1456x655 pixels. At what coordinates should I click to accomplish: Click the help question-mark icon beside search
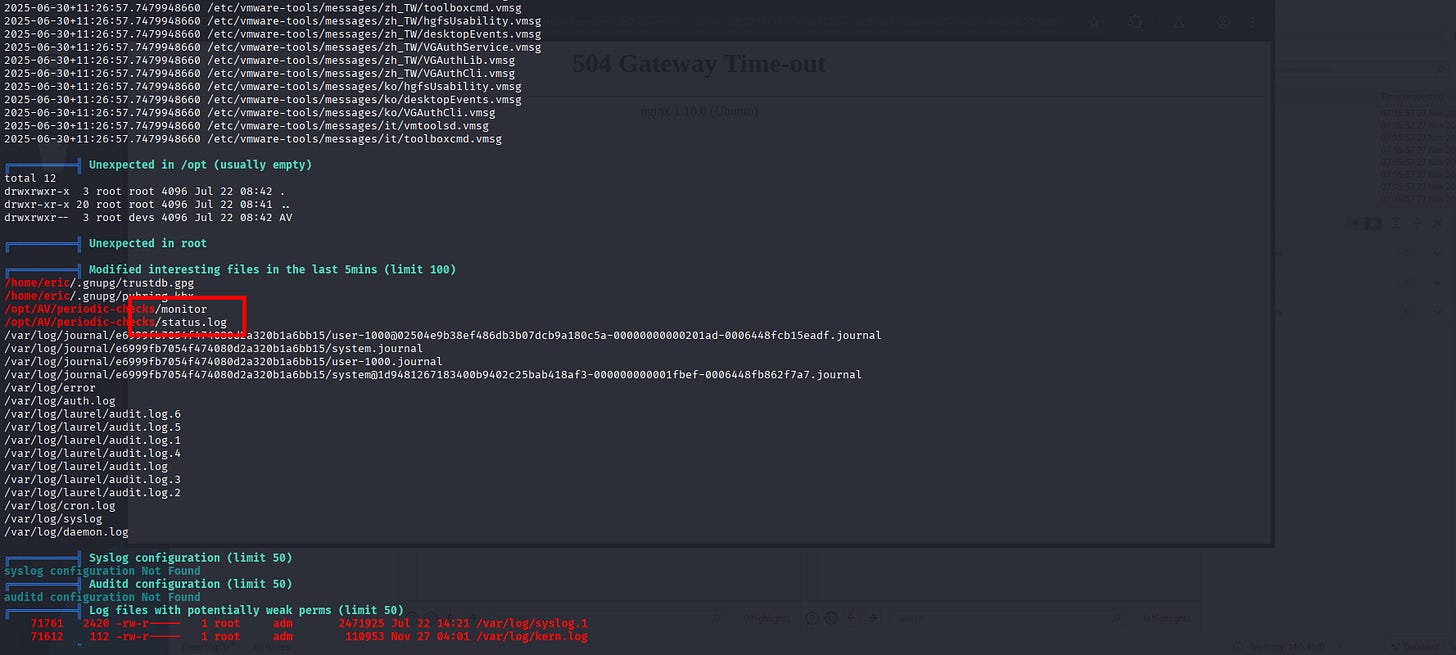tap(812, 618)
